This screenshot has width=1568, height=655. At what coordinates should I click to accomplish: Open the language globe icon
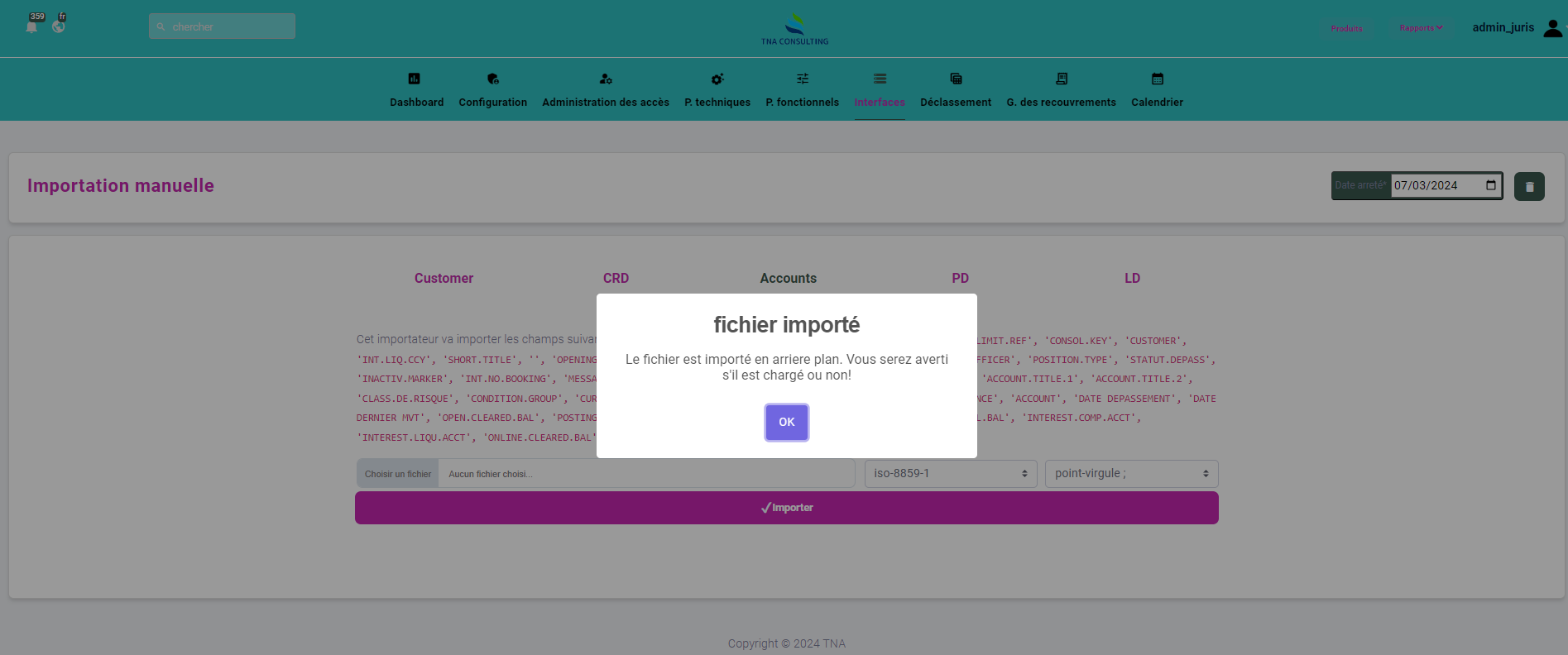click(x=58, y=26)
